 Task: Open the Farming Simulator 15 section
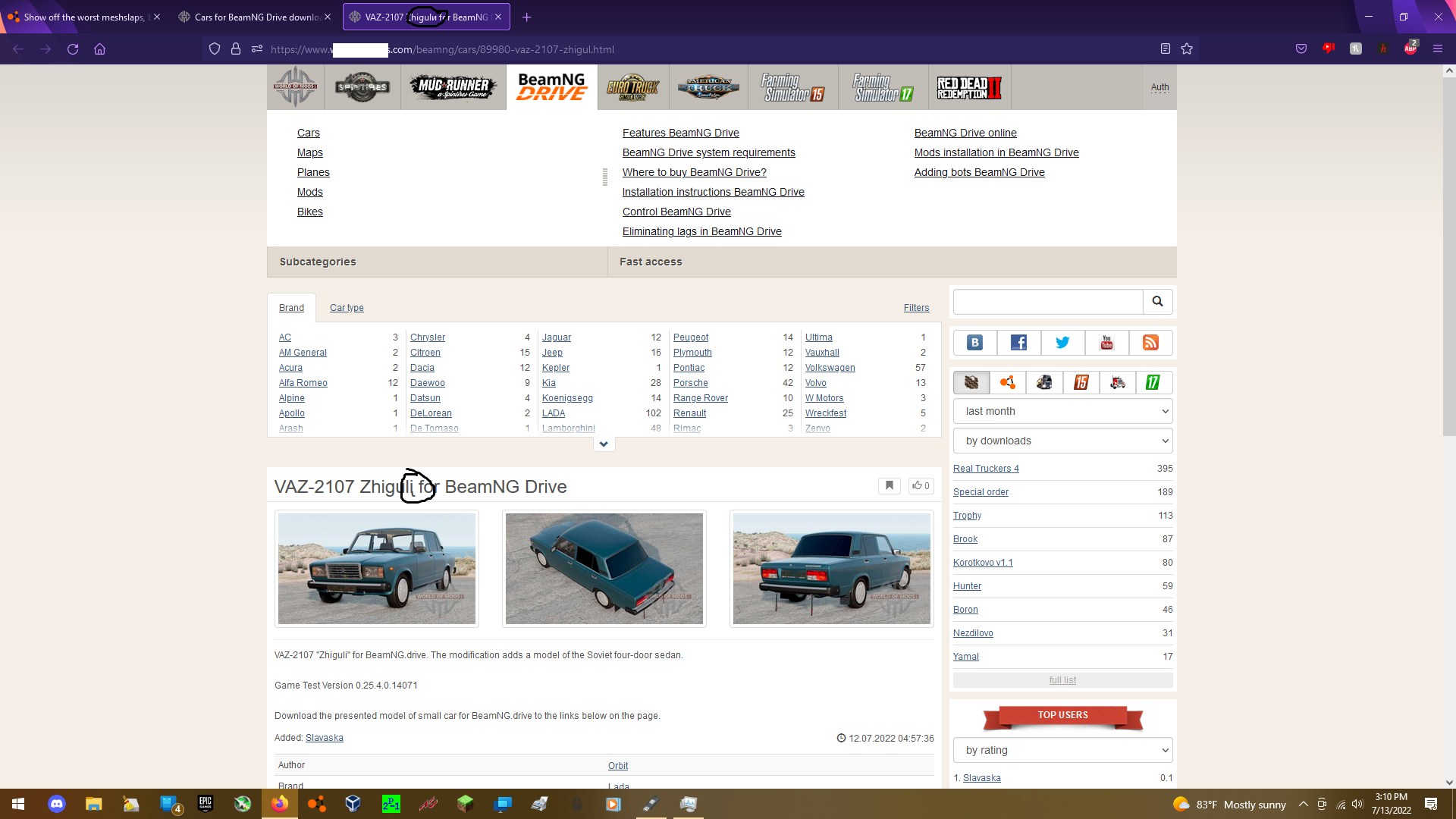(793, 87)
